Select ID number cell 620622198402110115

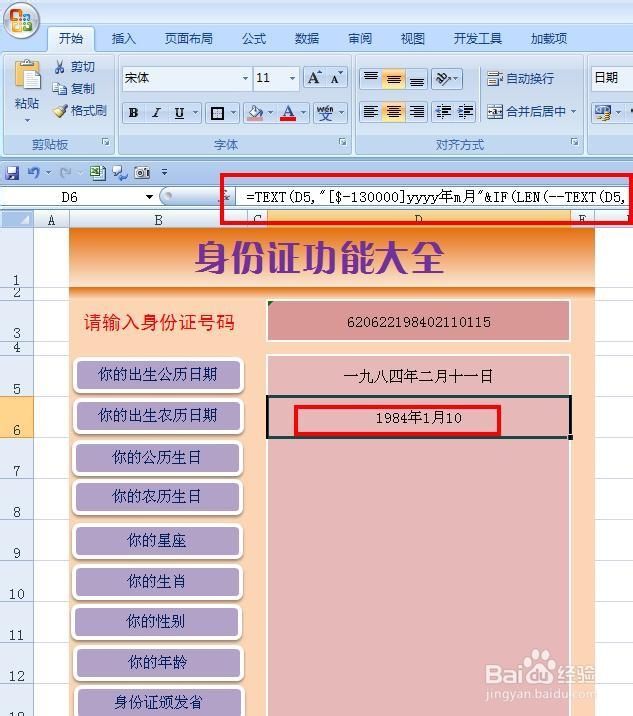tap(418, 321)
